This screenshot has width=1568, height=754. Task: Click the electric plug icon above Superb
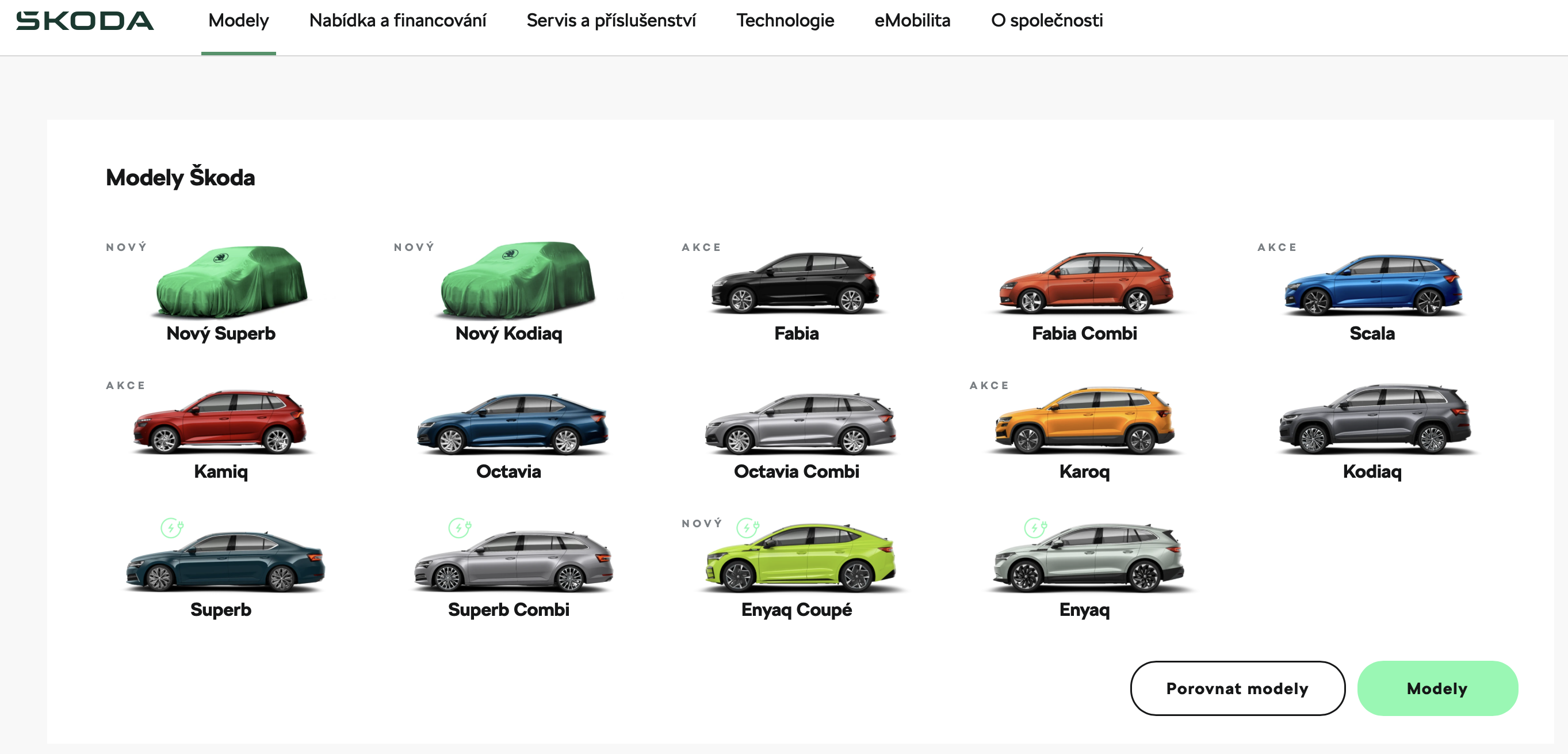tap(171, 527)
